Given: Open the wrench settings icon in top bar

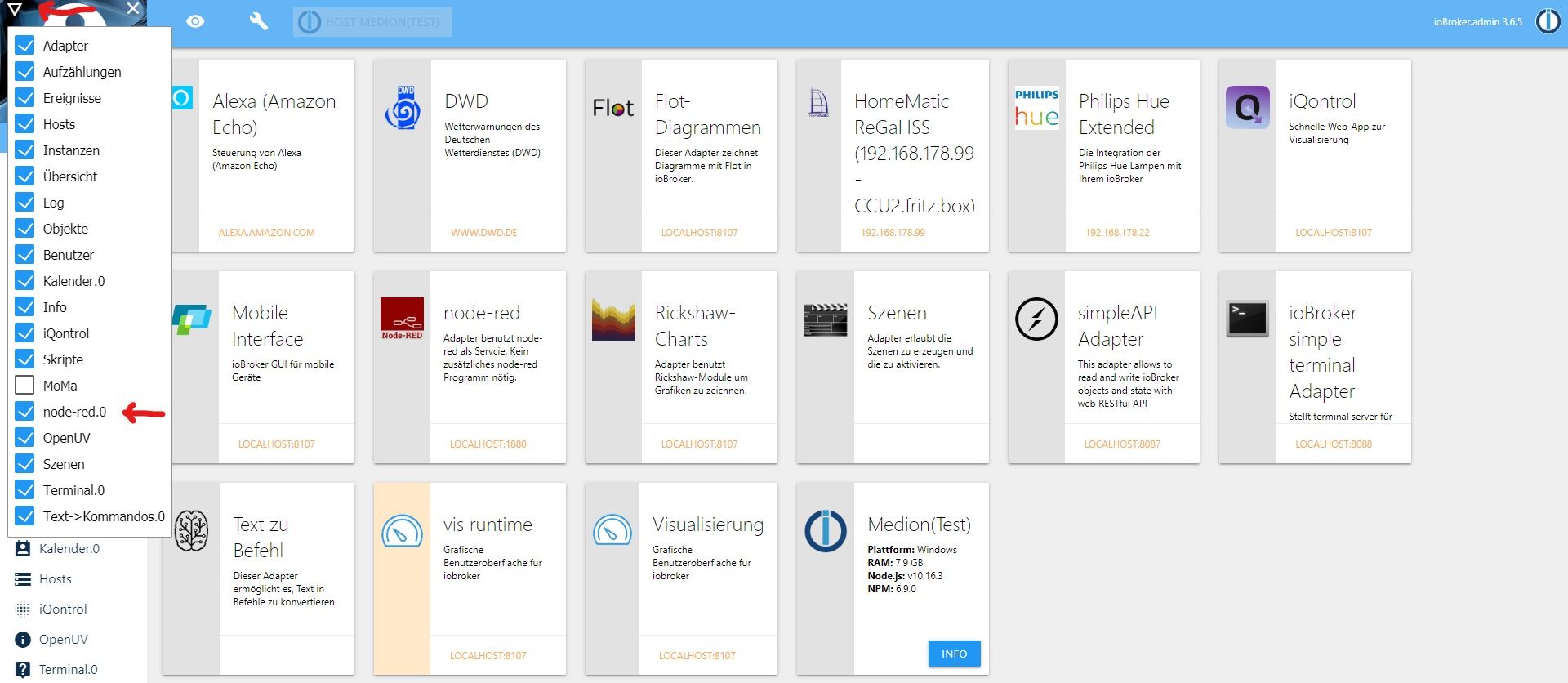Looking at the screenshot, I should click(x=258, y=21).
